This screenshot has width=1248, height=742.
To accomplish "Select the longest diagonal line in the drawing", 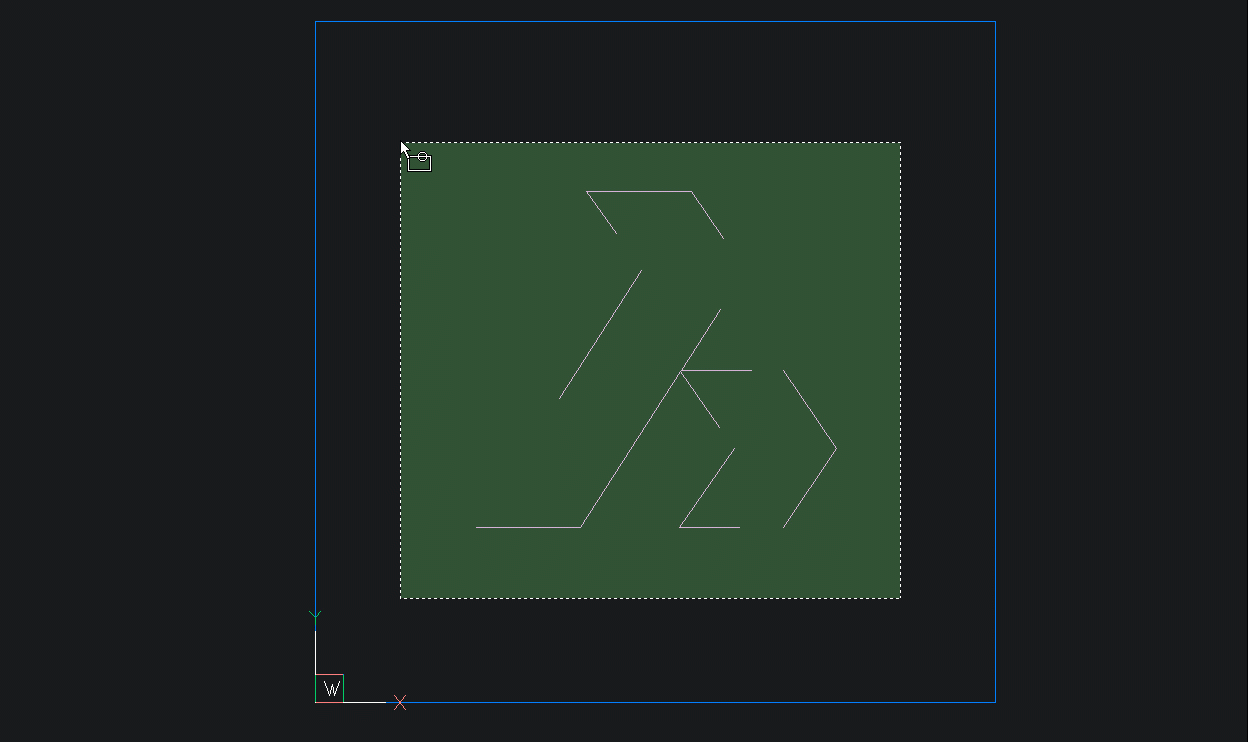I will coord(651,418).
